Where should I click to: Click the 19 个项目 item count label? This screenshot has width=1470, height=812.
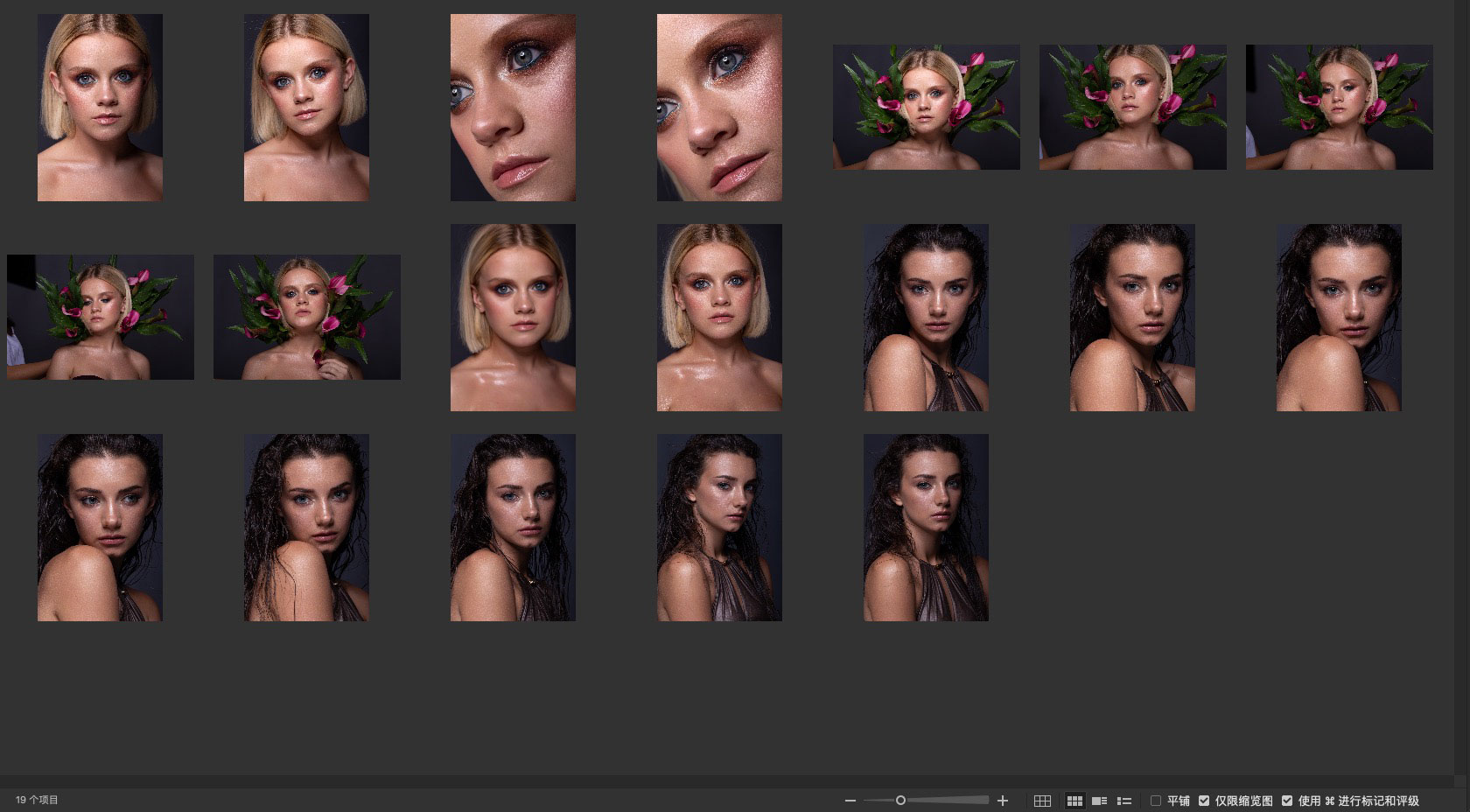pyautogui.click(x=37, y=800)
